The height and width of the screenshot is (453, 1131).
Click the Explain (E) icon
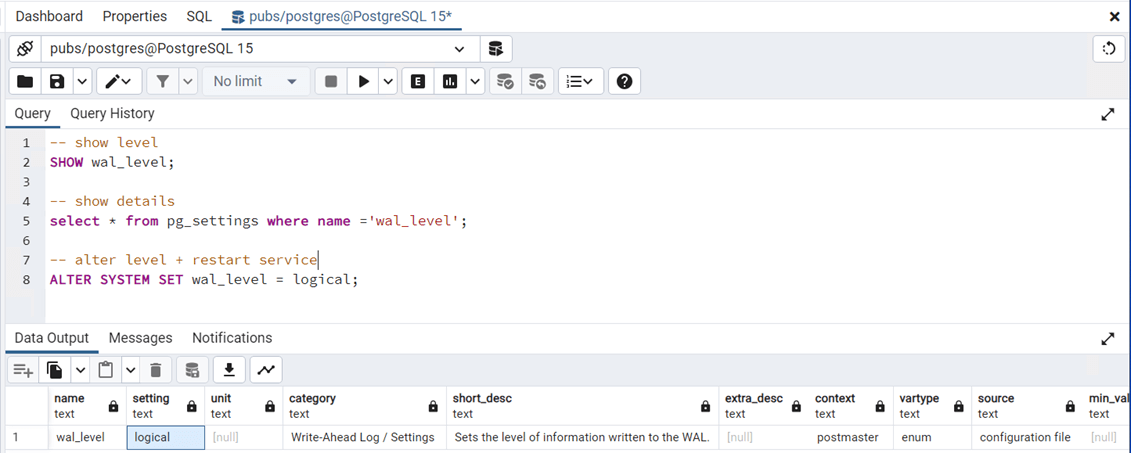(418, 82)
